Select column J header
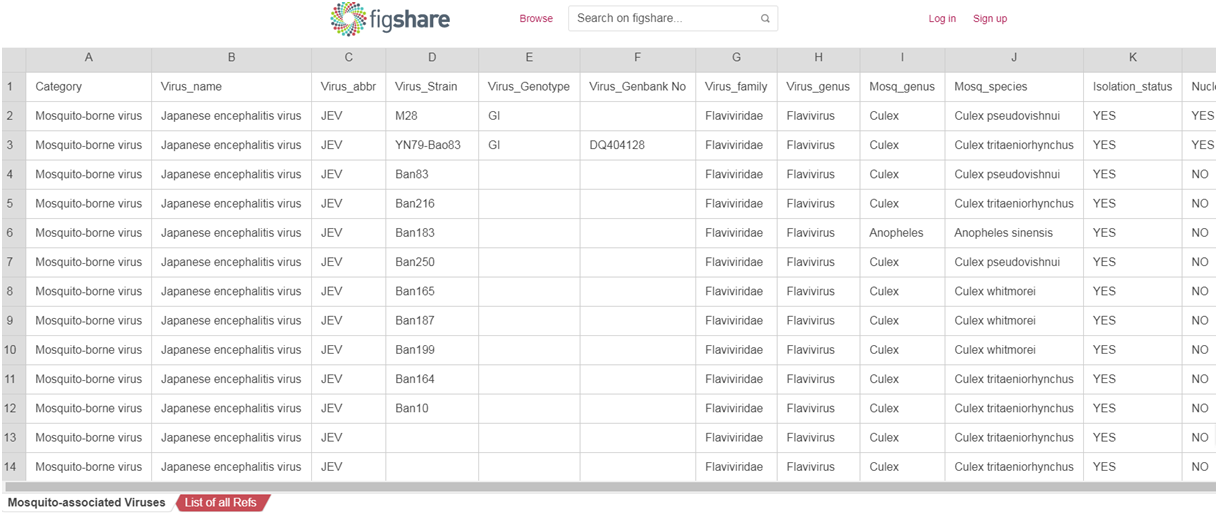 [x=1014, y=58]
